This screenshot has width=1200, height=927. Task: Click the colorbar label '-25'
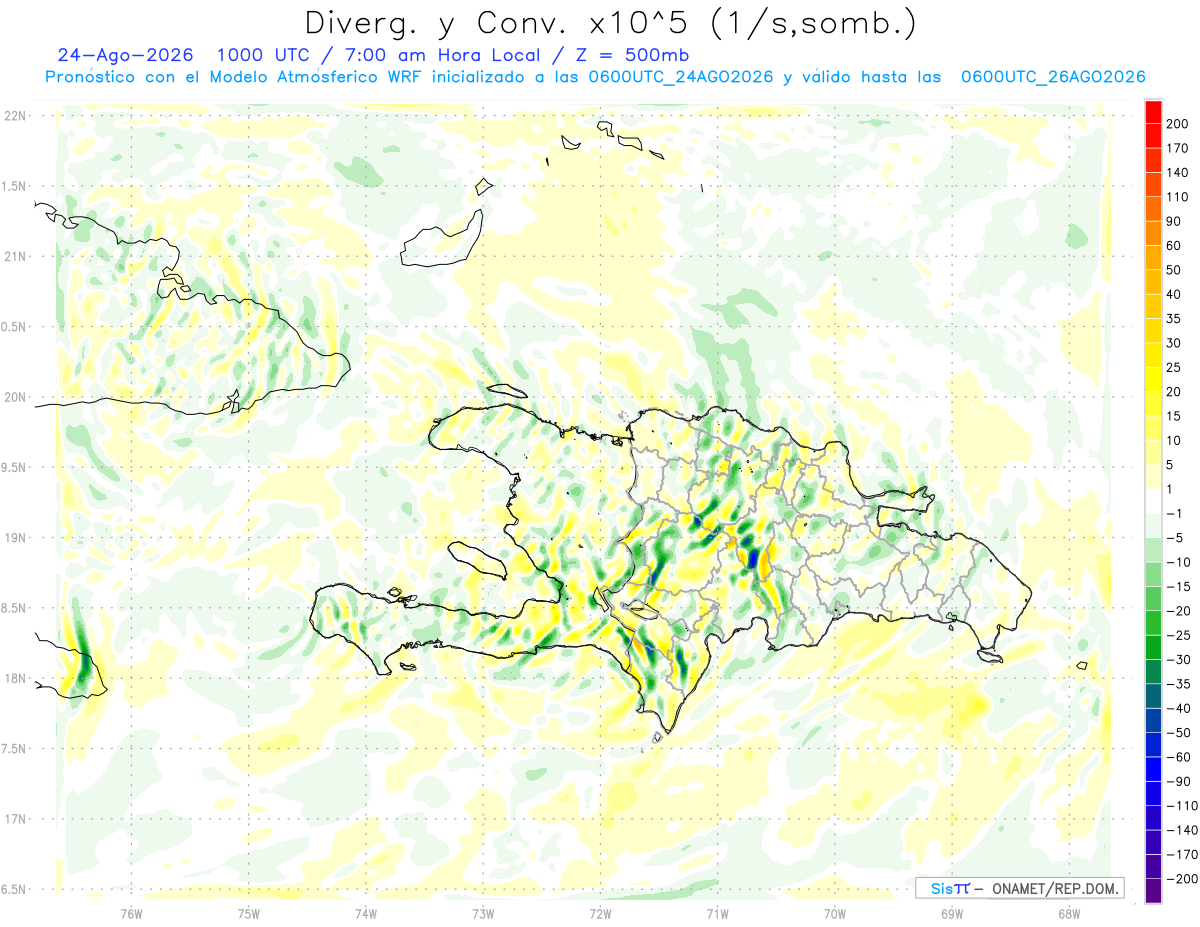click(x=1181, y=635)
